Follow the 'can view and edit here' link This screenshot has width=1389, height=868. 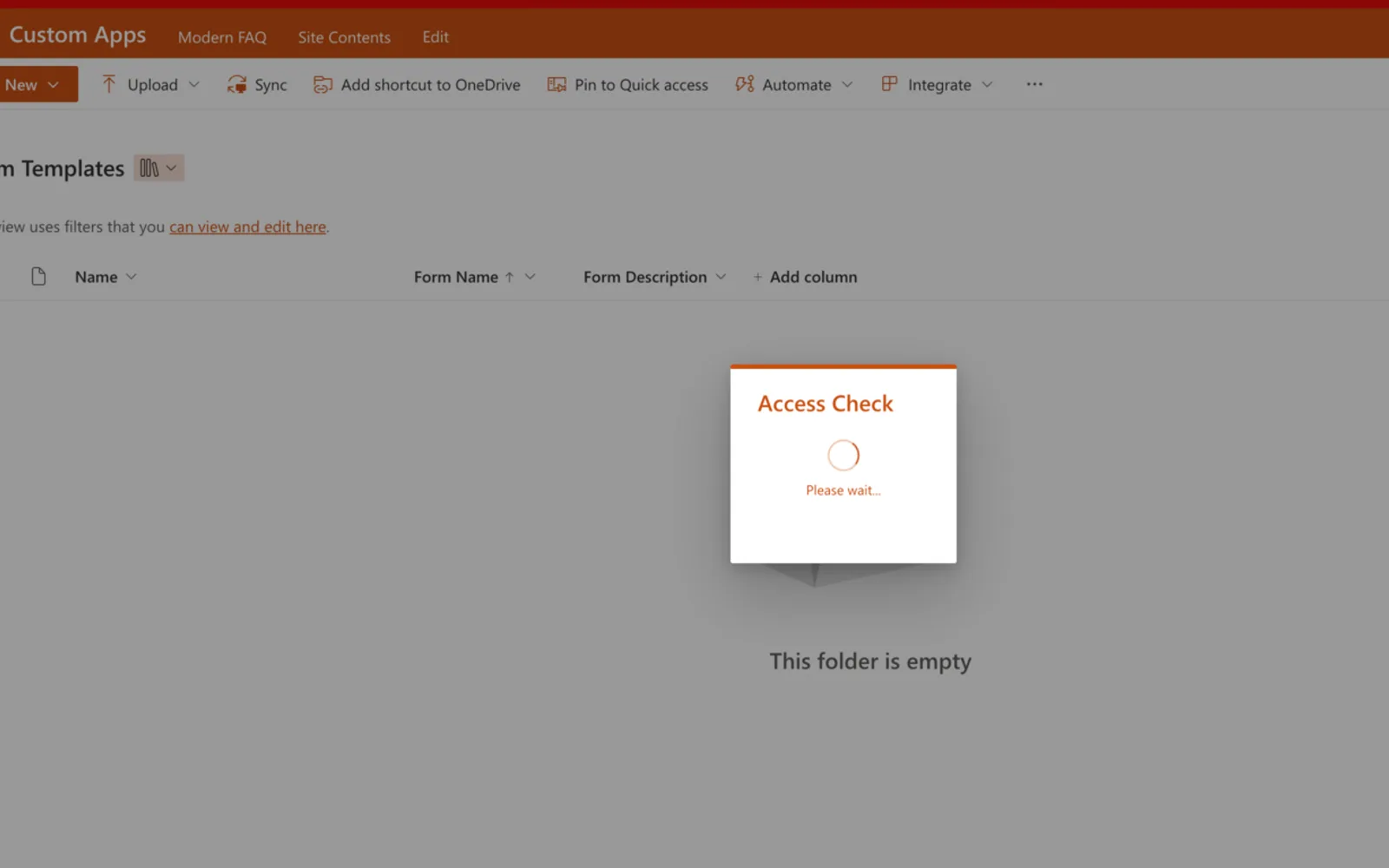247,227
